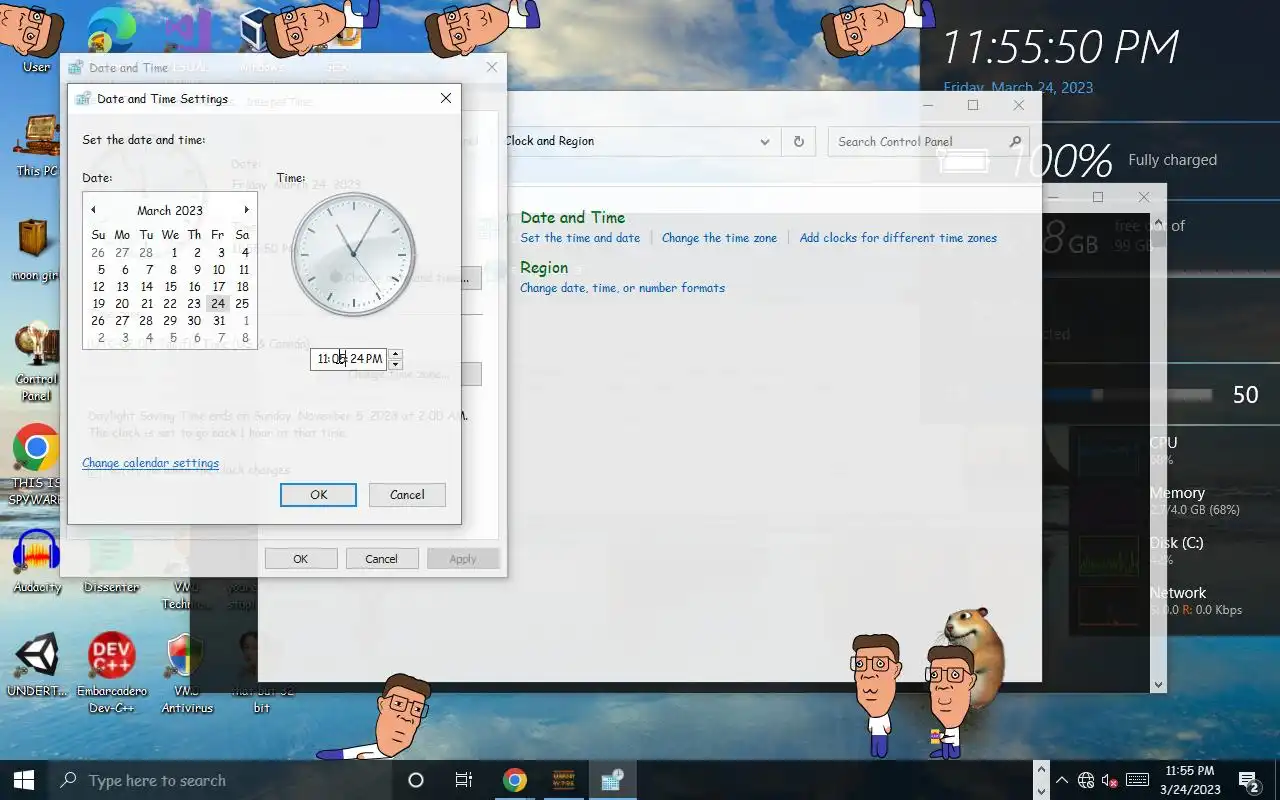Image resolution: width=1280 pixels, height=800 pixels.
Task: Click March 2023 calendar header
Action: (x=170, y=210)
